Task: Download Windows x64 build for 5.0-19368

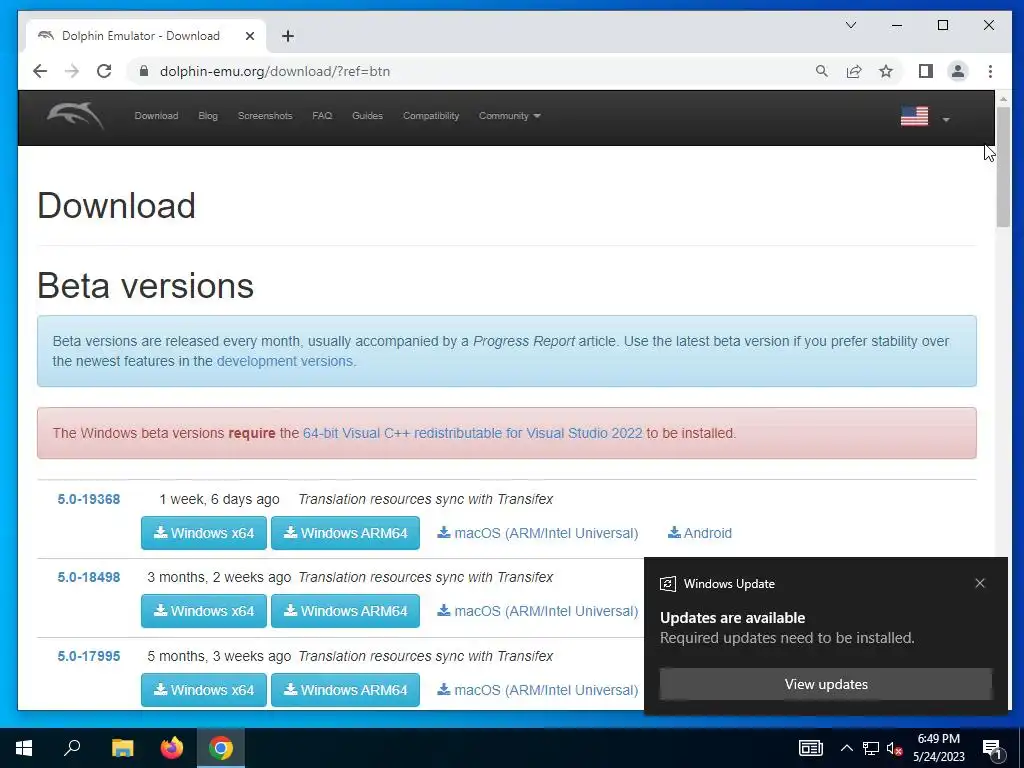Action: point(204,533)
